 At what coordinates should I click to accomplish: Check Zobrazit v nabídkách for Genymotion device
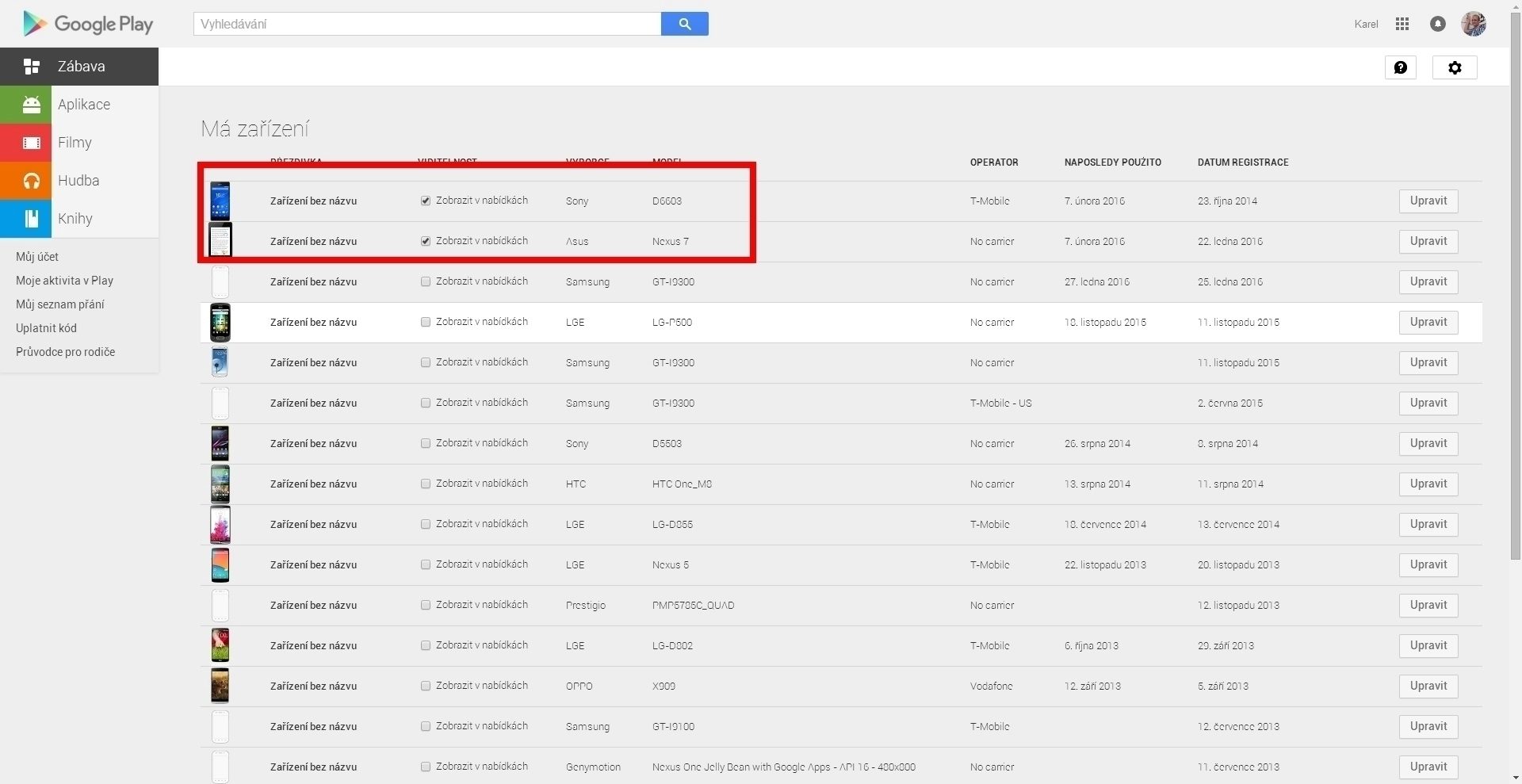click(426, 767)
